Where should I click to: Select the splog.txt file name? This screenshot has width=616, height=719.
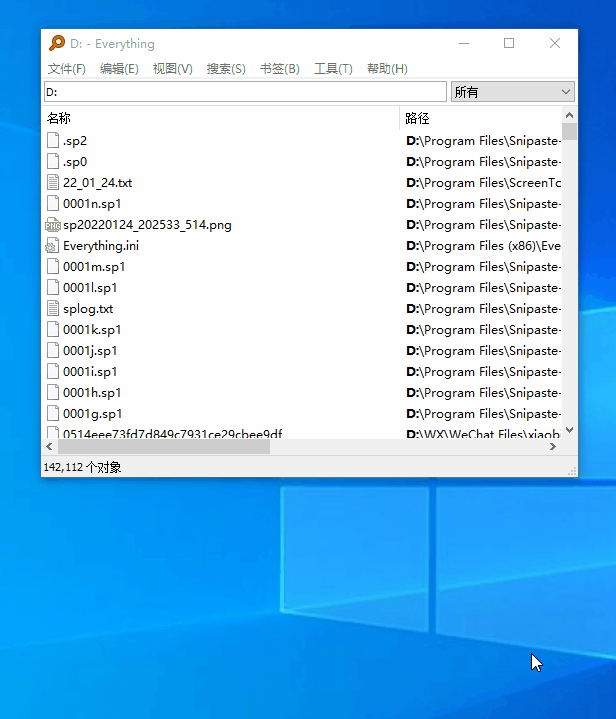tap(88, 309)
